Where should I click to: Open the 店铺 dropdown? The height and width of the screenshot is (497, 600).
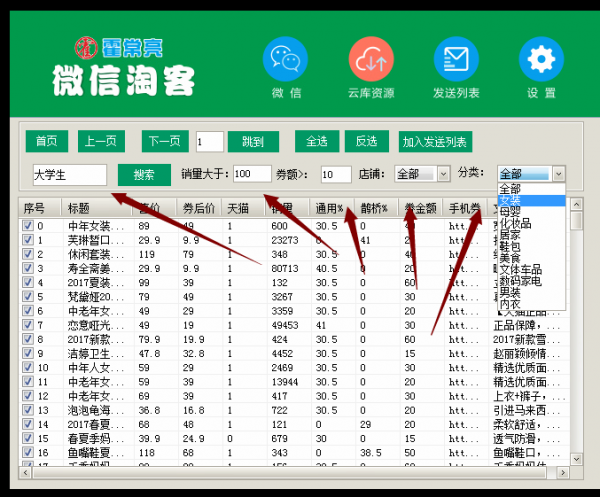point(422,174)
